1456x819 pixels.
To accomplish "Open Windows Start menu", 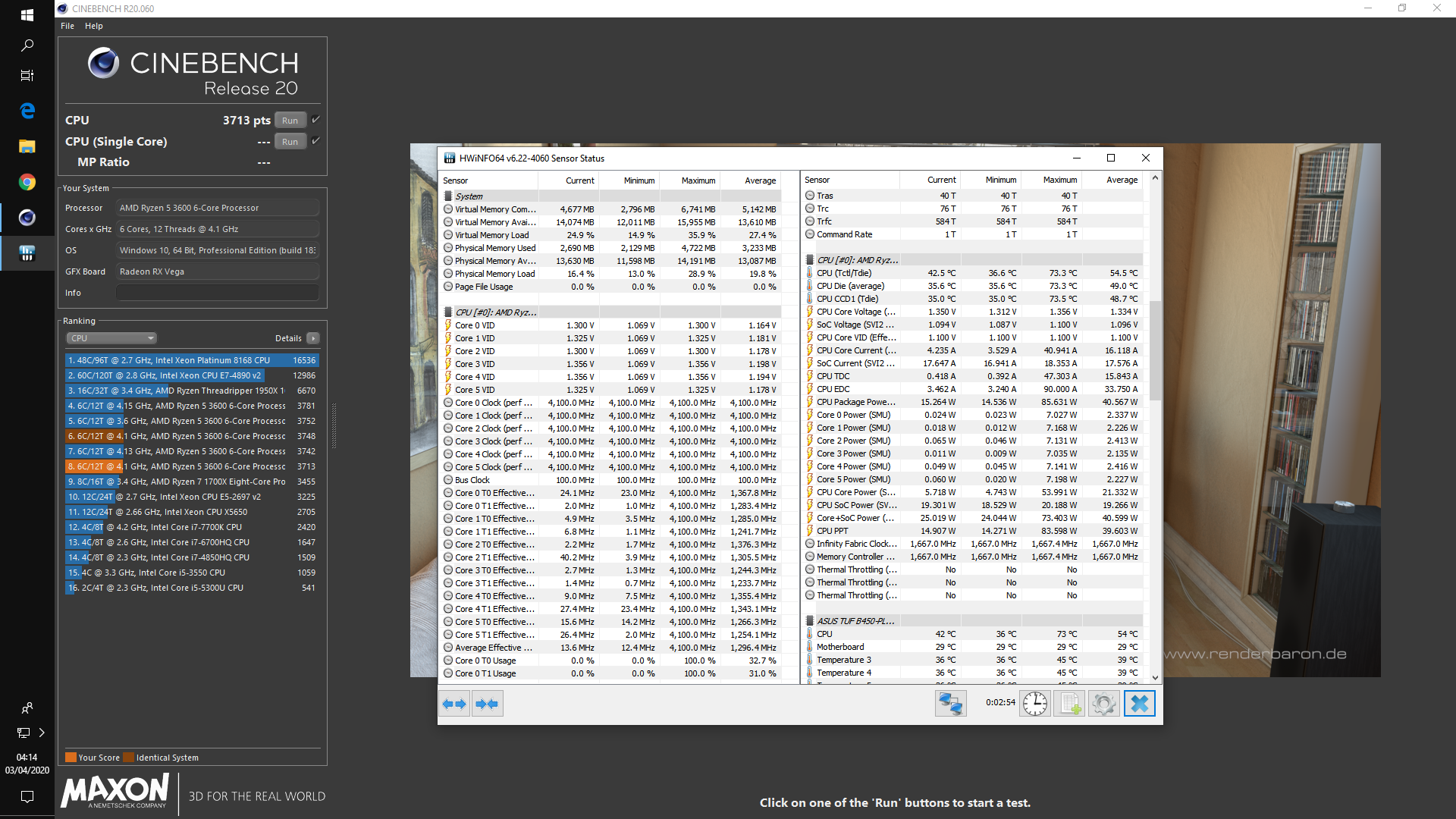I will click(27, 15).
